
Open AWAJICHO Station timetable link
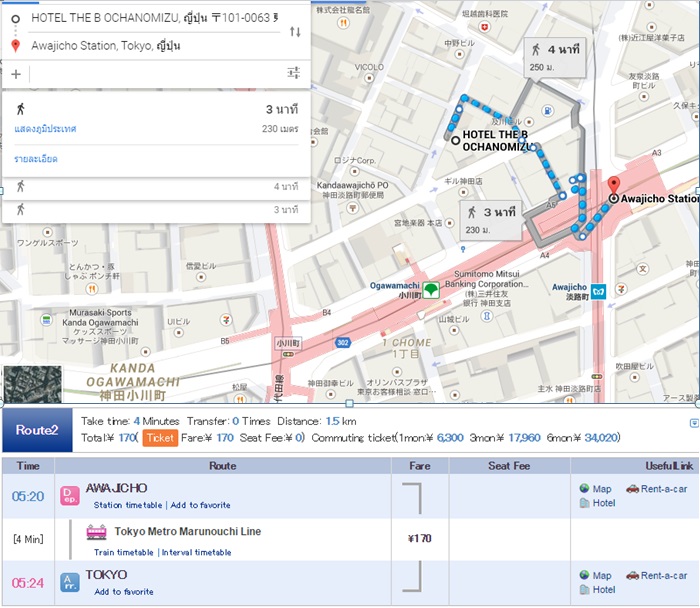point(128,505)
